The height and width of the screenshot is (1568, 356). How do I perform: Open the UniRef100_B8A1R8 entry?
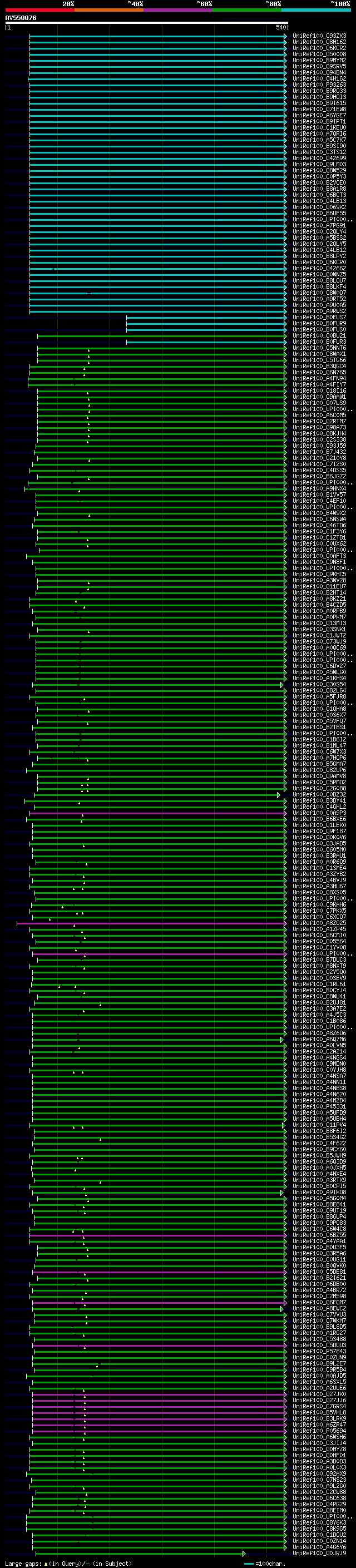pyautogui.click(x=319, y=189)
